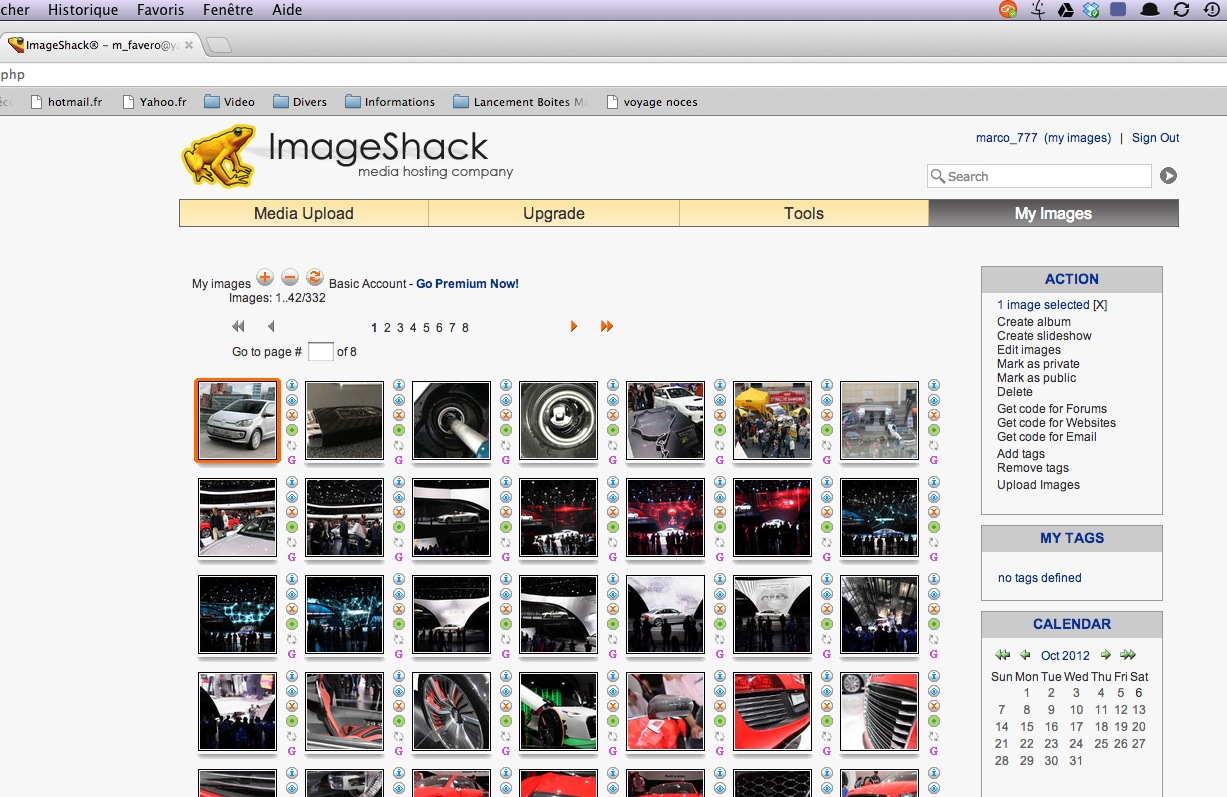Screen dimensions: 1227x797
Task: Click the orange plus icon beside My images
Action: 264,277
